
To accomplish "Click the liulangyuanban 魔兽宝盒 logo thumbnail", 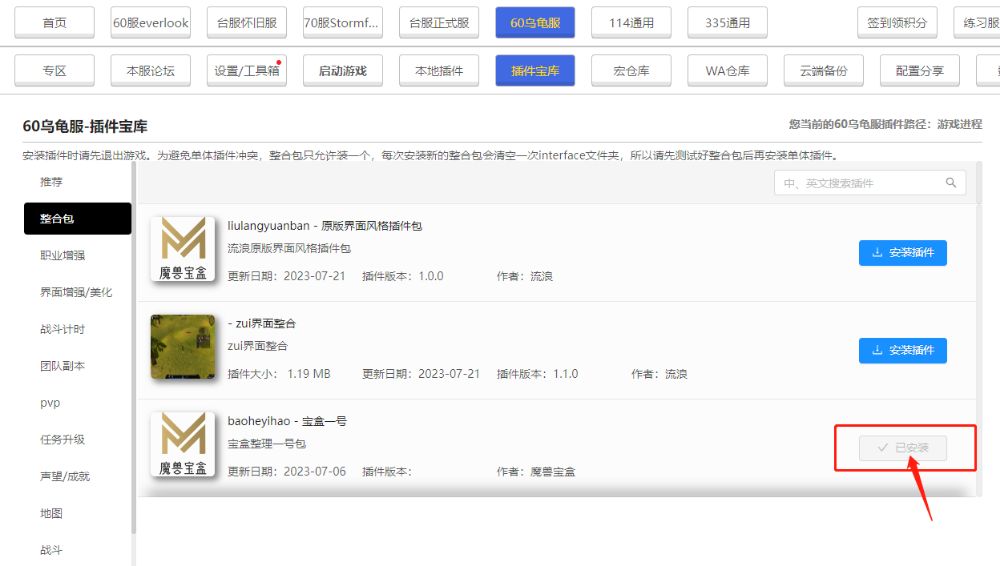I will (183, 249).
